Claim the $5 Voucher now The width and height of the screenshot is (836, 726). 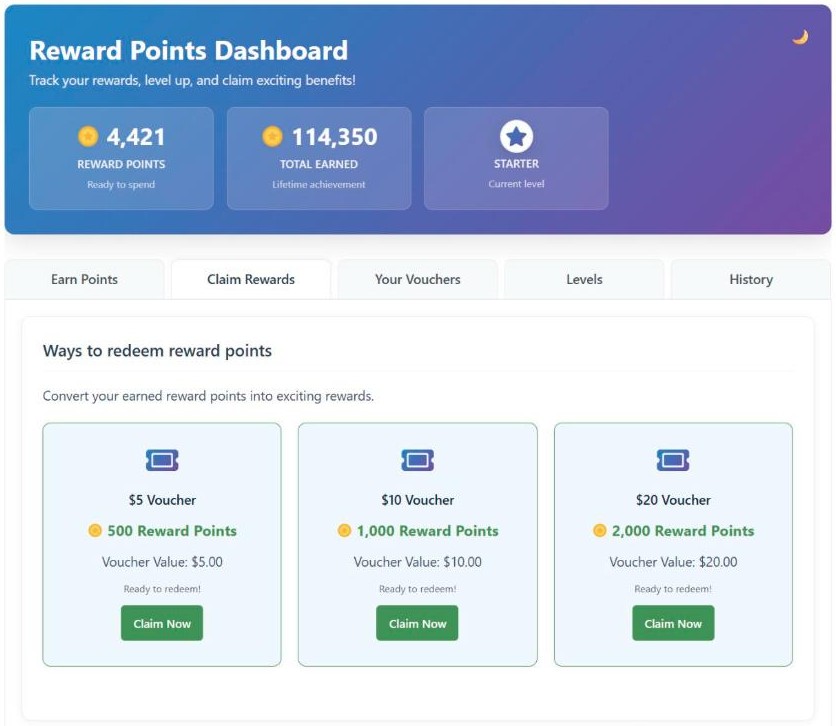162,623
